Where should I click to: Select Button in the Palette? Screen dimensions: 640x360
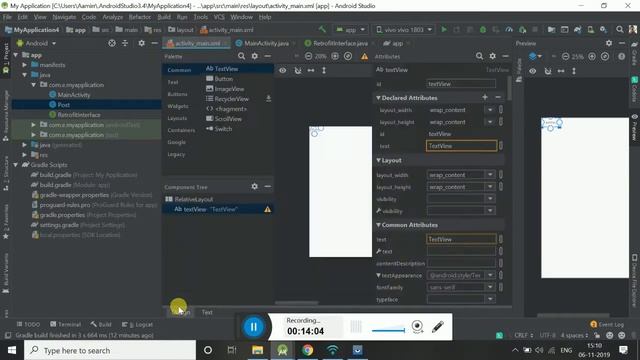pos(224,79)
